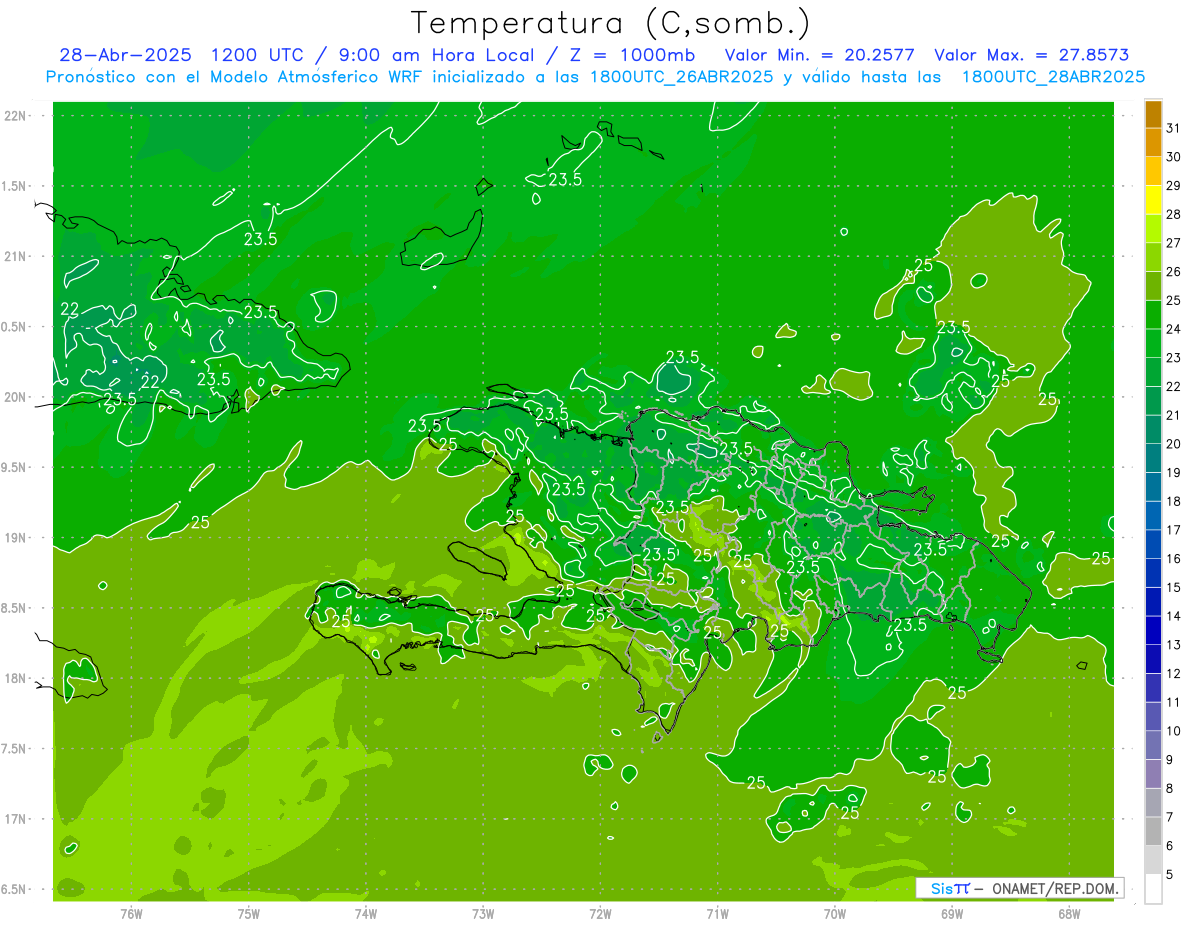Click the "69W" longitude axis label
The width and height of the screenshot is (1200, 927).
coord(952,913)
